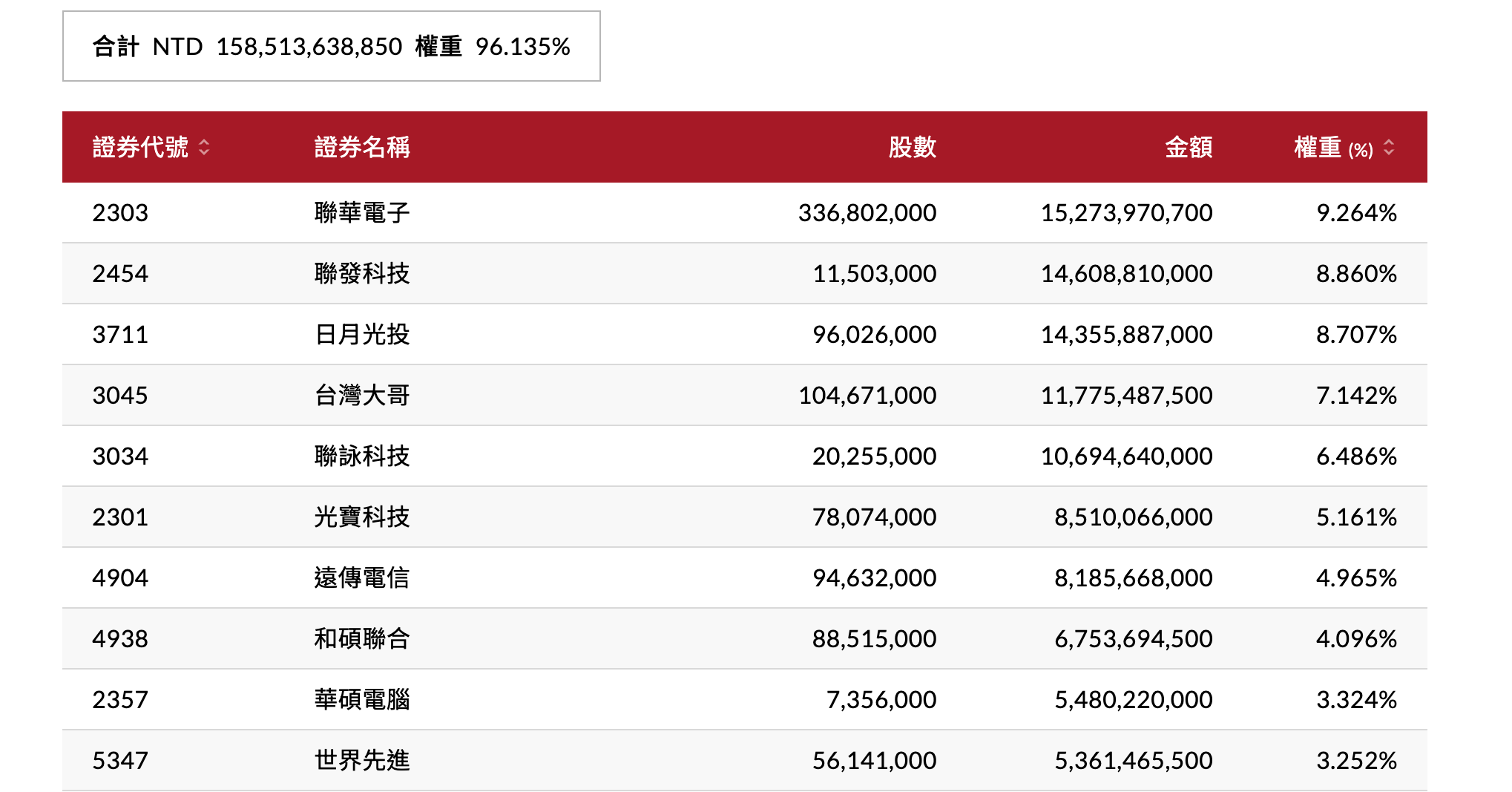This screenshot has width=1512, height=792.
Task: Select the 聯華電子 stock row
Action: pos(362,212)
